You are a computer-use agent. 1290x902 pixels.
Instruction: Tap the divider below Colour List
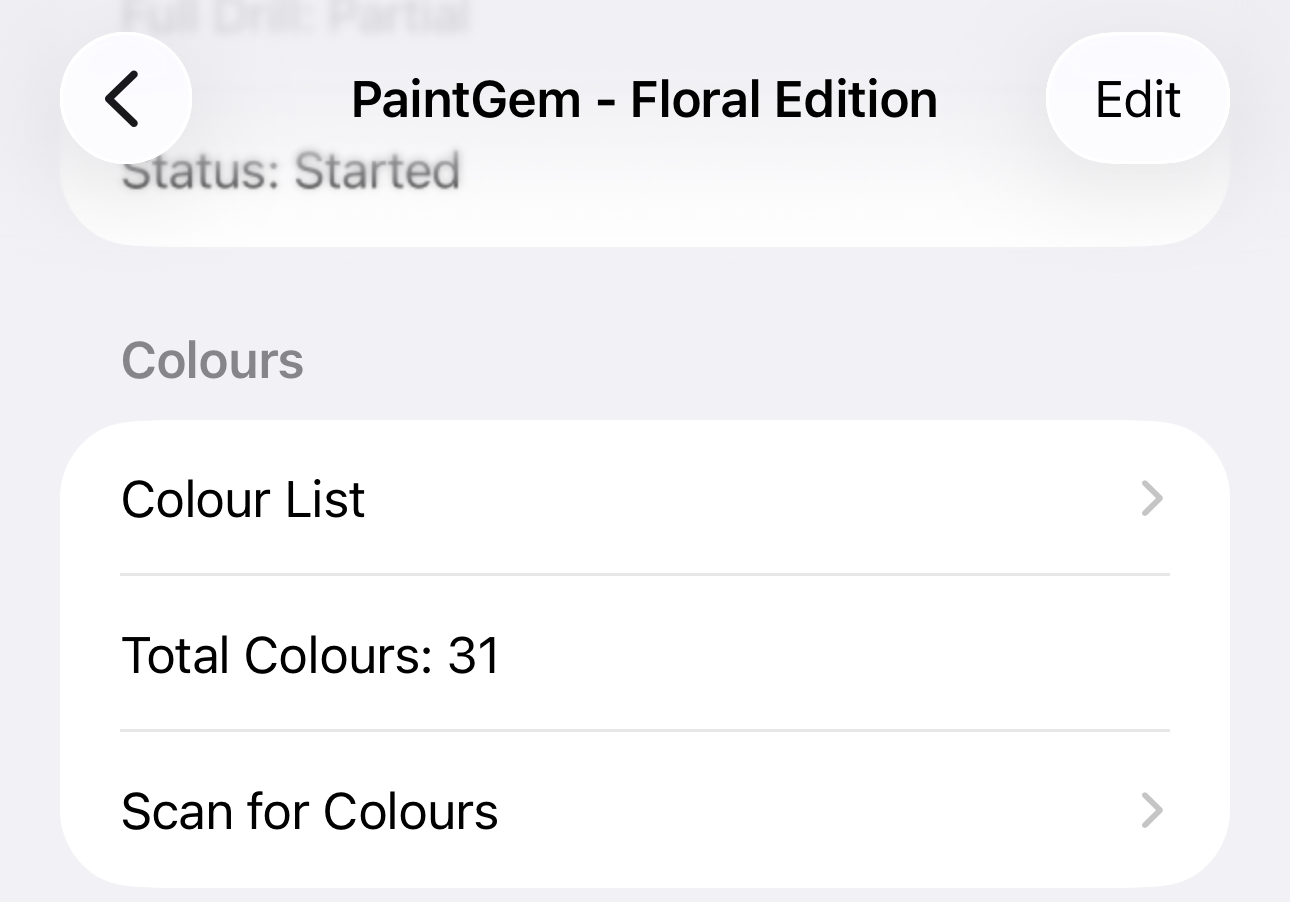(x=644, y=575)
